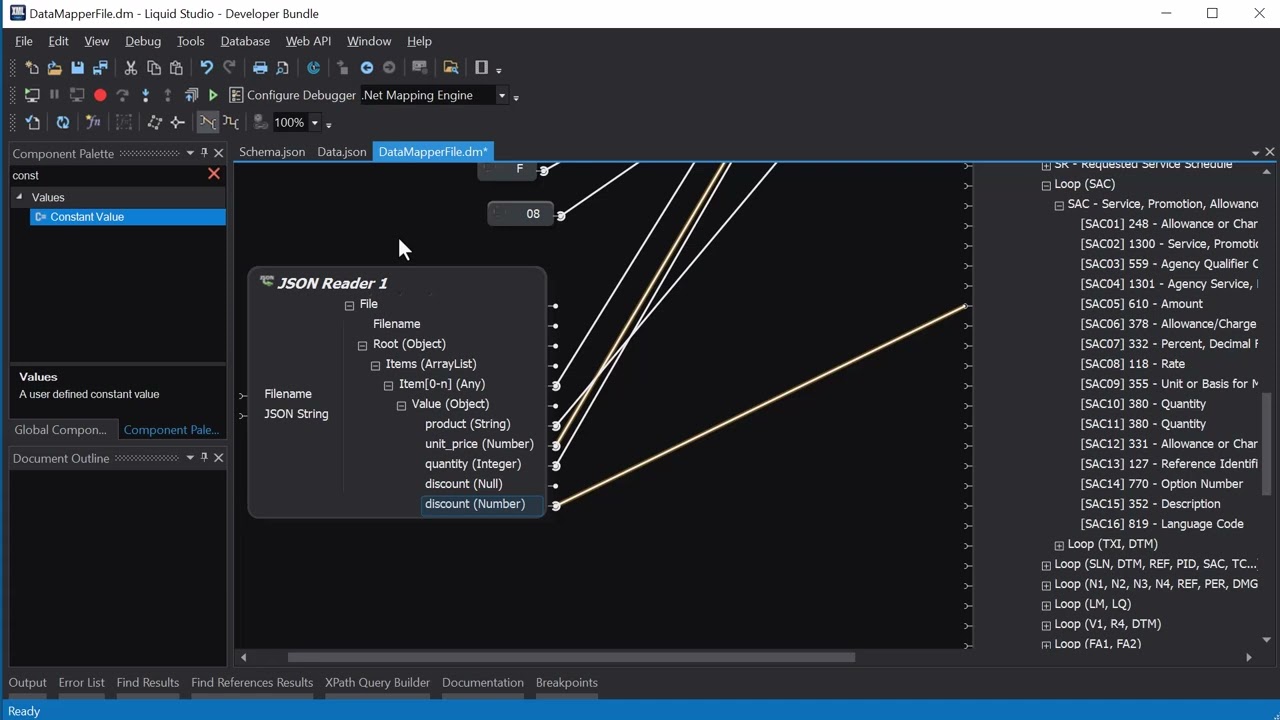Click the JSON Reader 1 title

[x=332, y=283]
